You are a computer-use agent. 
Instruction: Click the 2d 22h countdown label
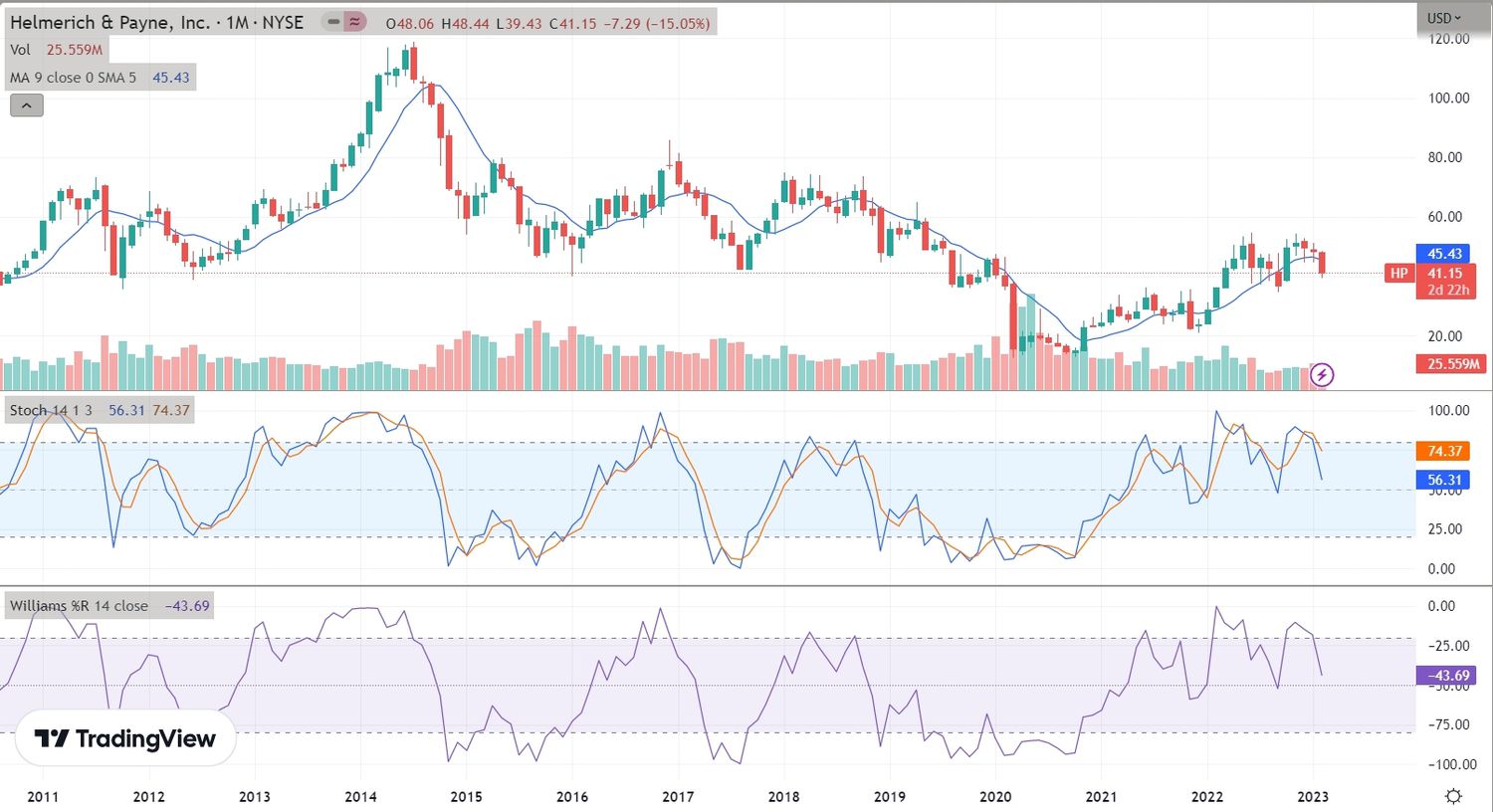tap(1448, 290)
